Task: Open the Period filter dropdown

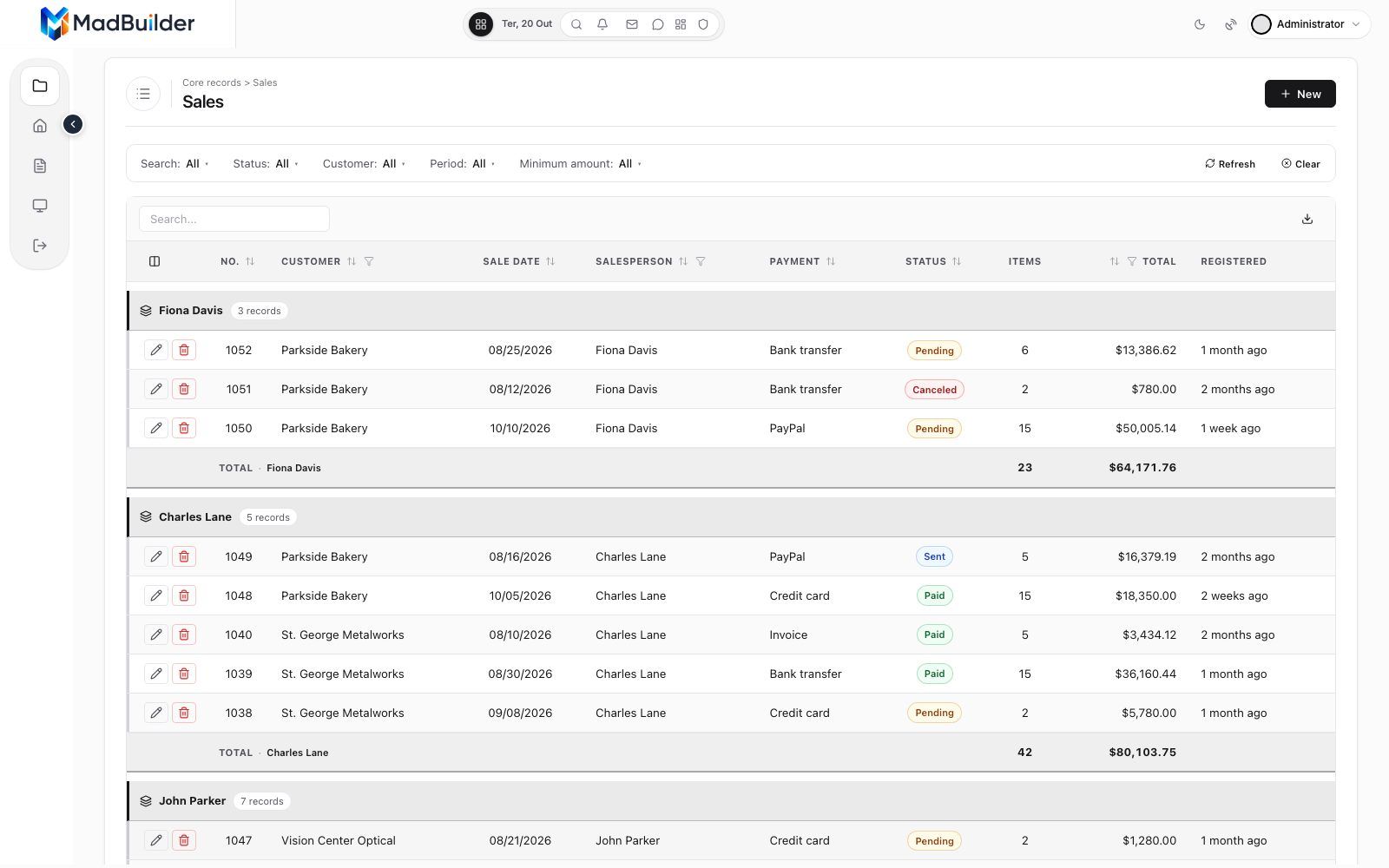Action: pos(462,163)
